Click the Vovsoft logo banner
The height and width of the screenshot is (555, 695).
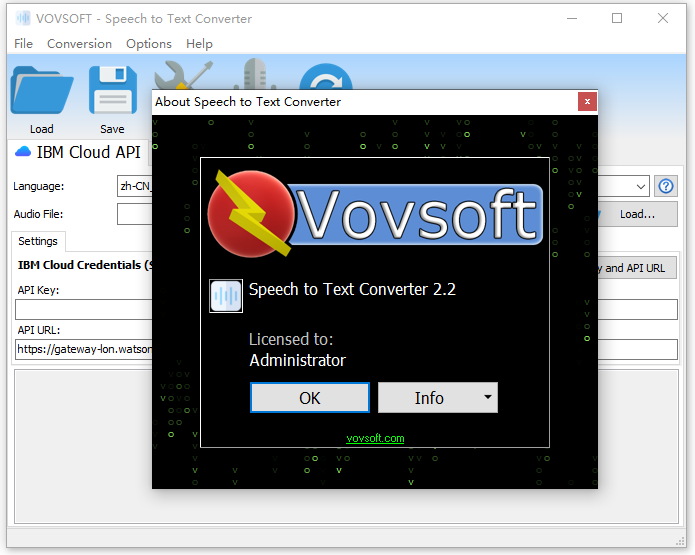click(x=375, y=214)
